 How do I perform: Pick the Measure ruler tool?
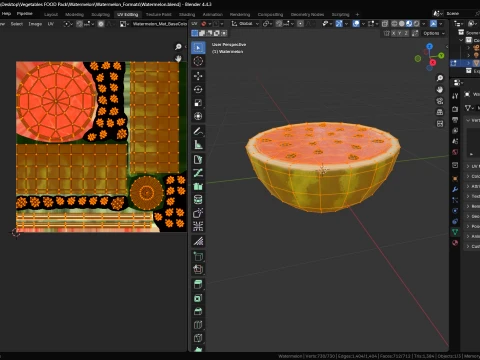(x=198, y=144)
